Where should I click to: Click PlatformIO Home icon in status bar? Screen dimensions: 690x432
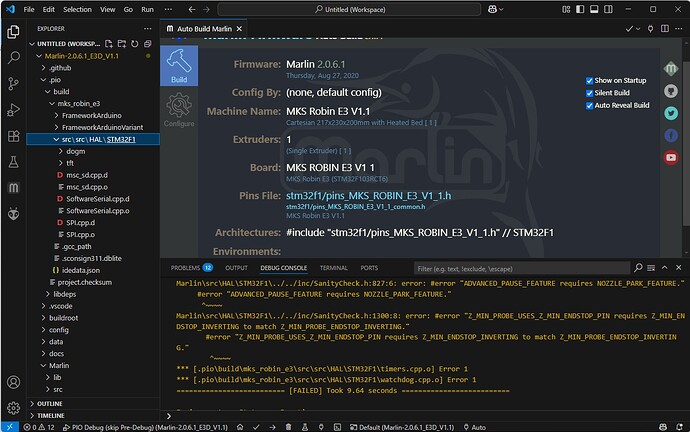pos(240,427)
